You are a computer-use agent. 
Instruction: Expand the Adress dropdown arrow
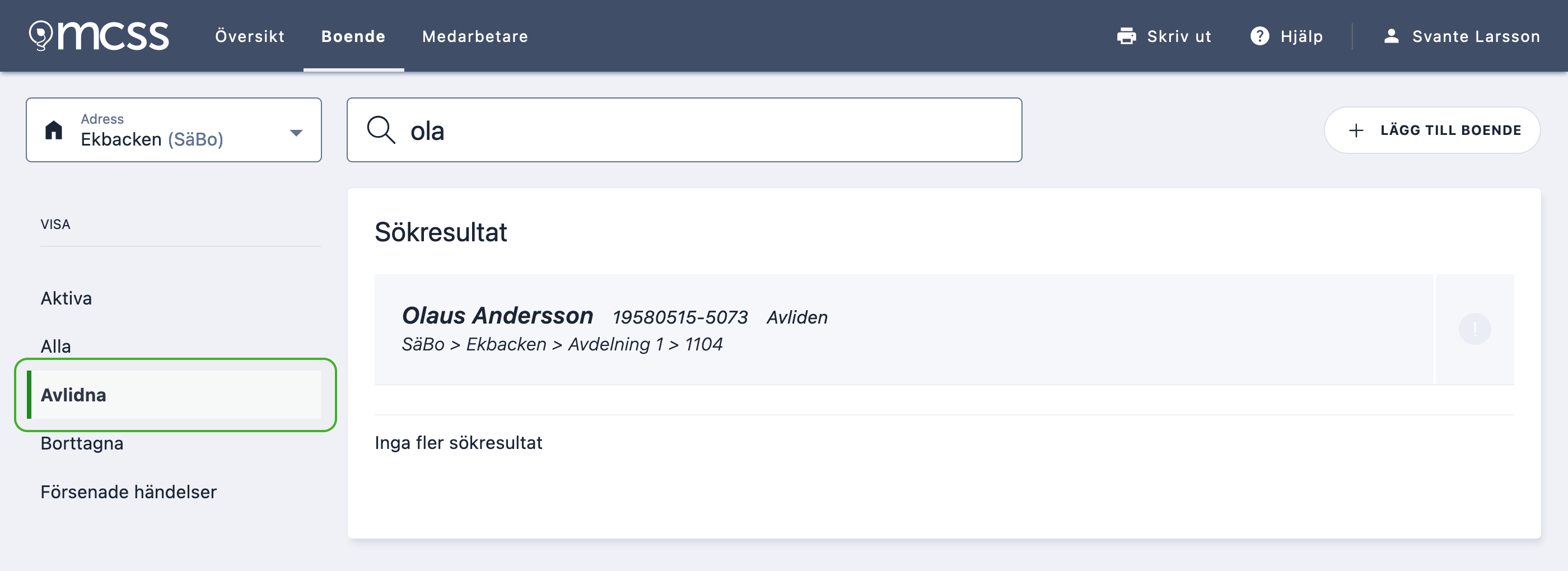pos(296,133)
